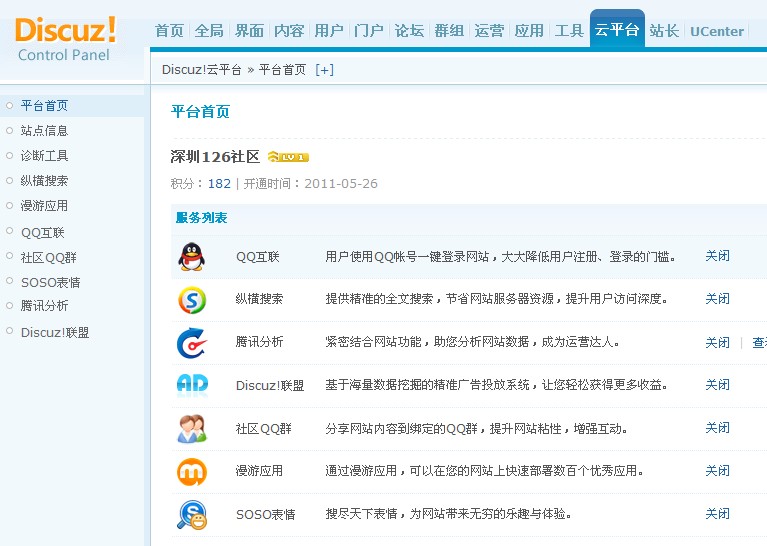Select 纵横搜索 in the sidebar
Screen dimensions: 767x546
pyautogui.click(x=44, y=181)
